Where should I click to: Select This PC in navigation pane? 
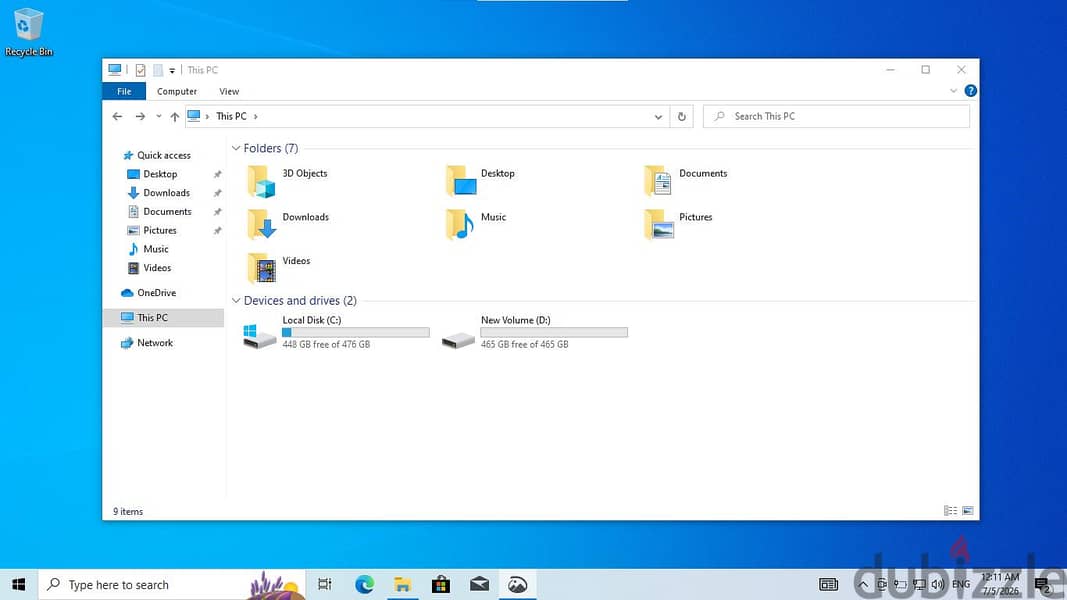(x=163, y=318)
